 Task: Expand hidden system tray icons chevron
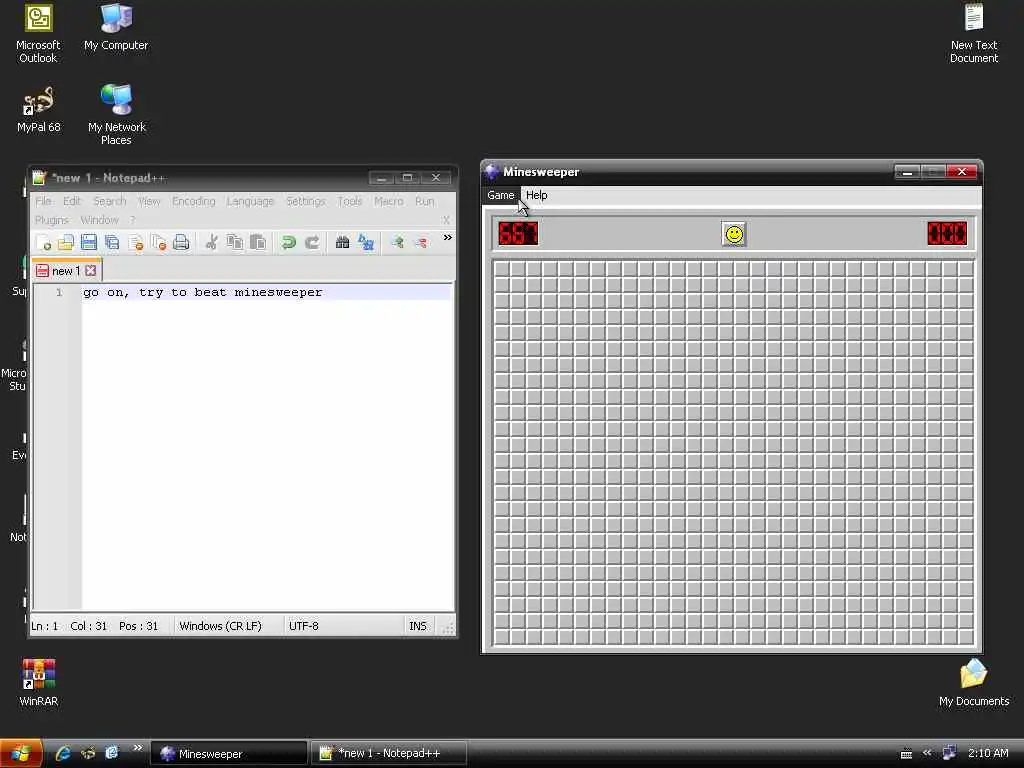(x=926, y=753)
